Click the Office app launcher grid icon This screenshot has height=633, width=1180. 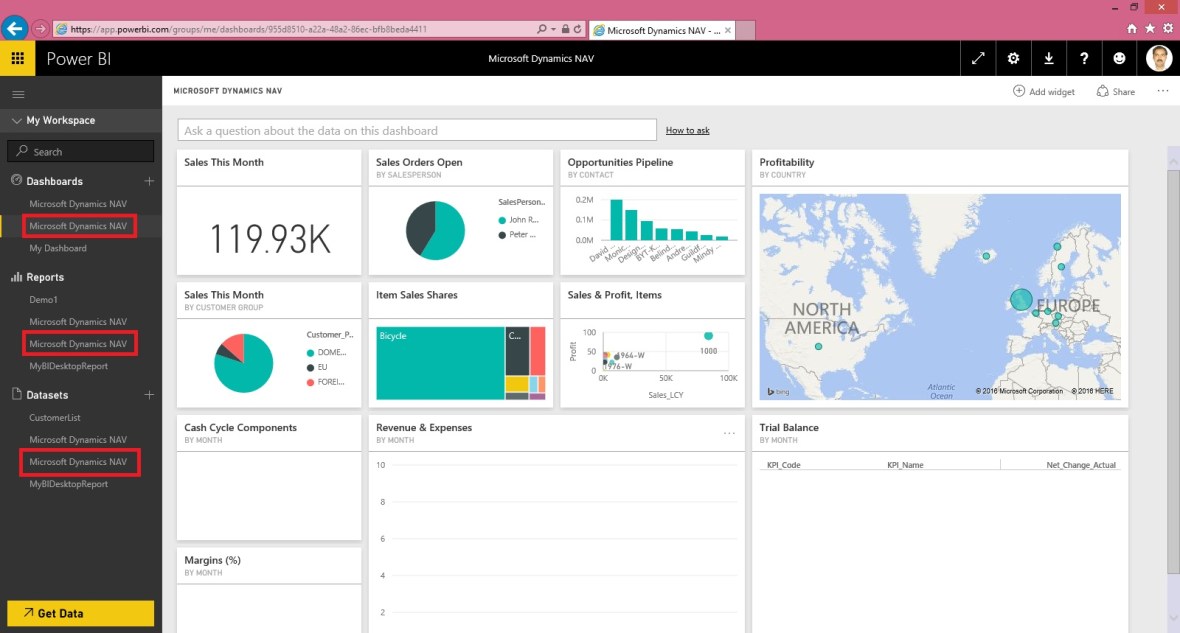17,58
